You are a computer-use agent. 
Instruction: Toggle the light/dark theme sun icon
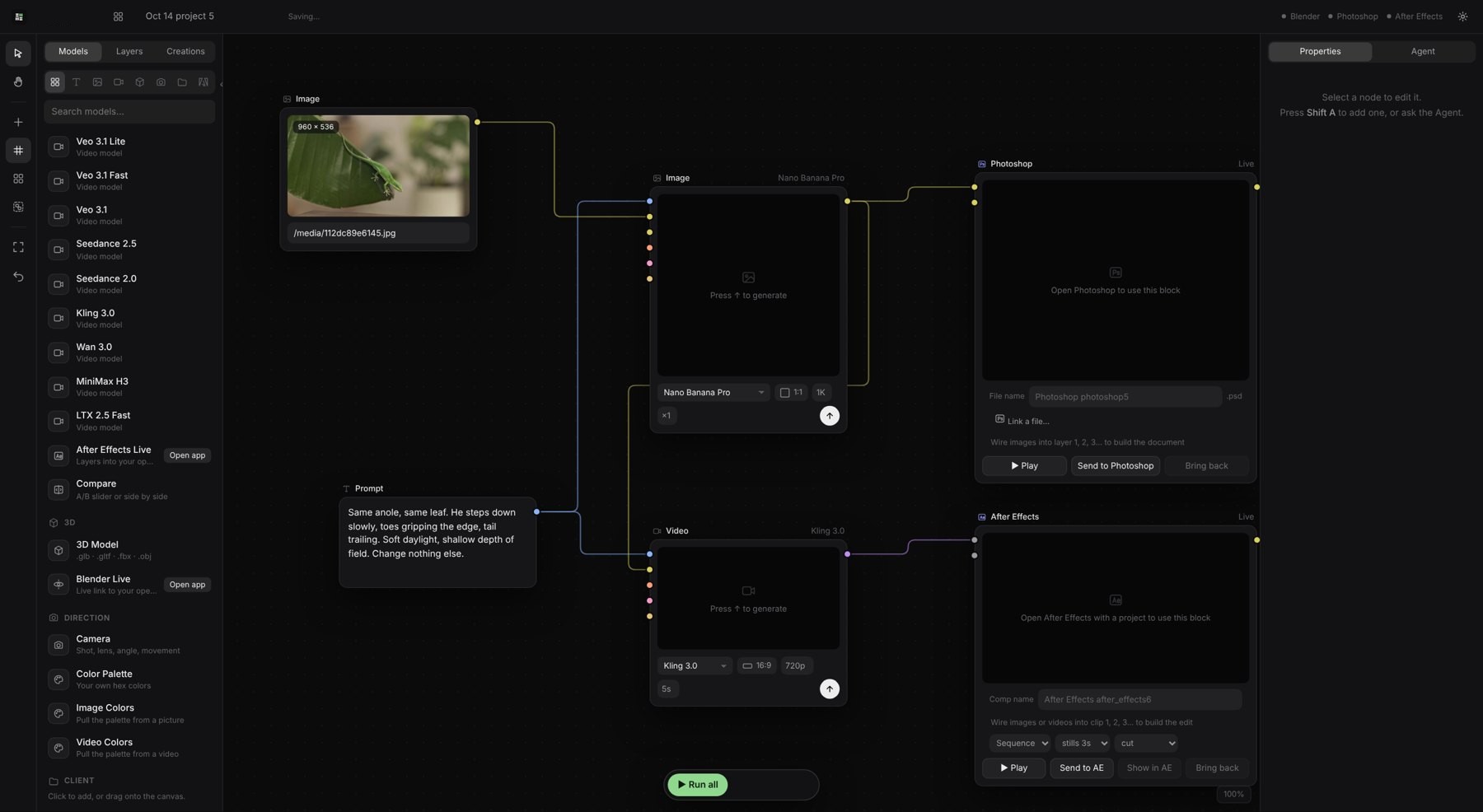1462,16
